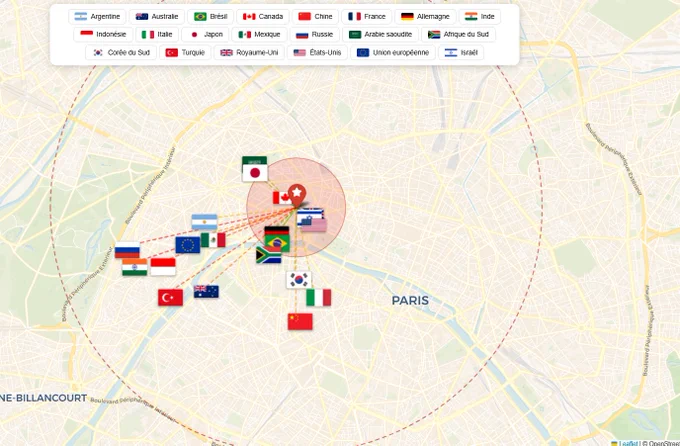Click the Saudi Arabia flag marker behind Japan

pos(255,160)
